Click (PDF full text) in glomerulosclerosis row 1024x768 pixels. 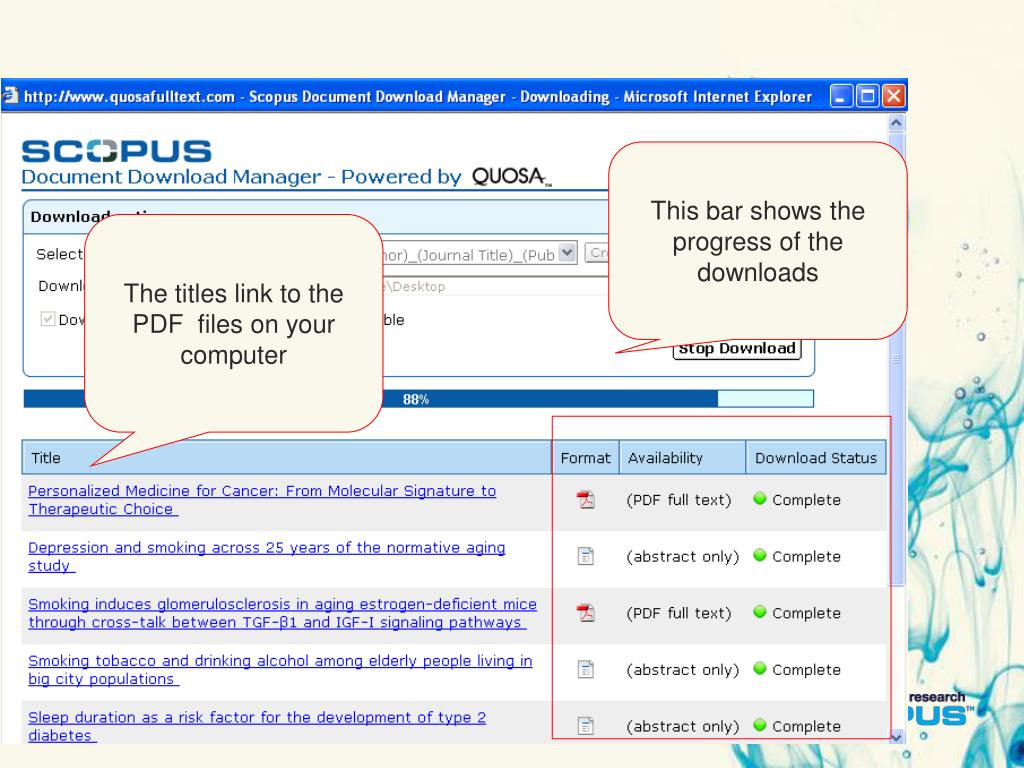point(679,613)
